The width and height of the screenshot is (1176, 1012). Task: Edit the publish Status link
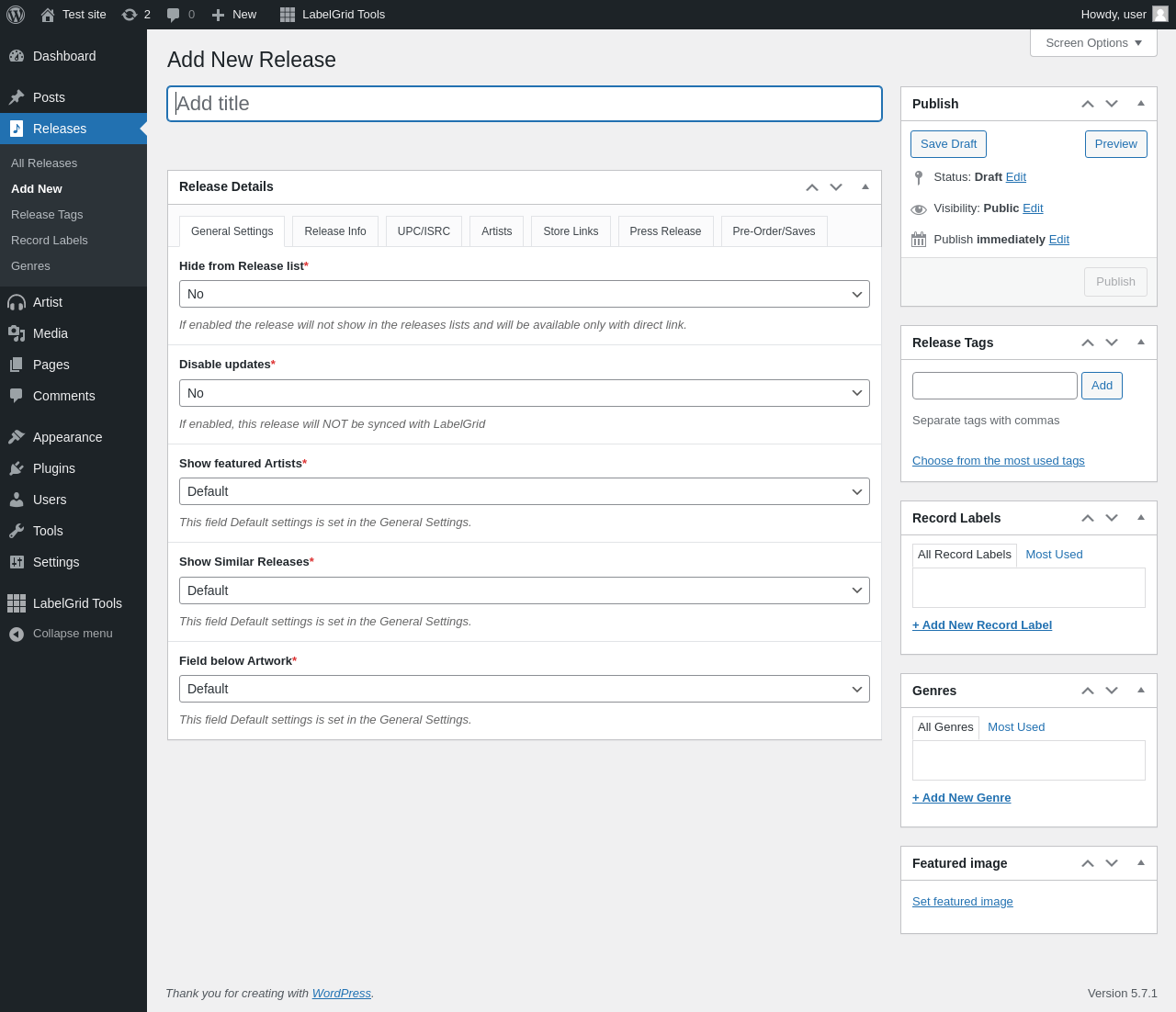coord(1016,177)
